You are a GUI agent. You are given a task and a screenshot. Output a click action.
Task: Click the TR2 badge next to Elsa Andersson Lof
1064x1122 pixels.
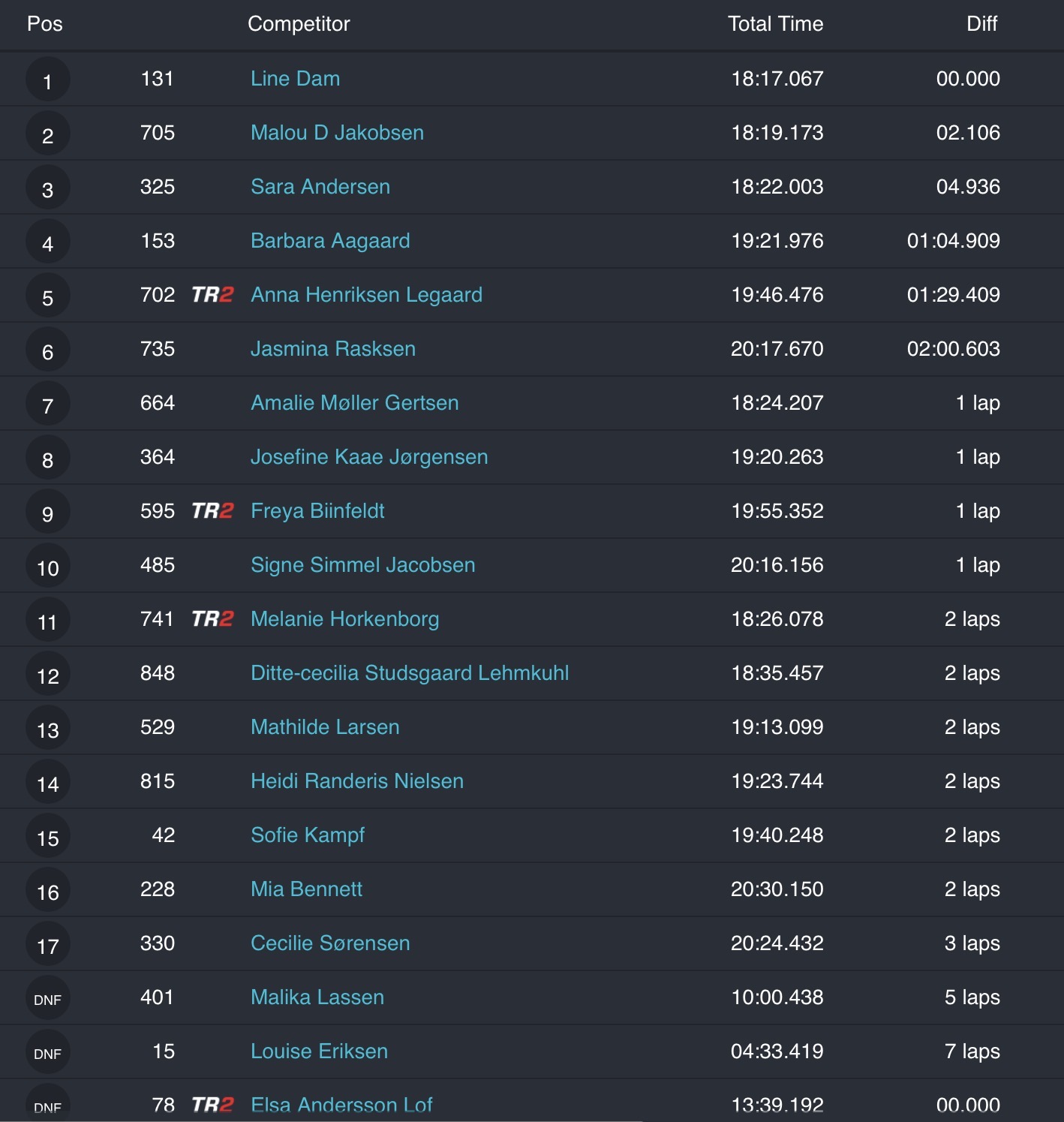[212, 1105]
